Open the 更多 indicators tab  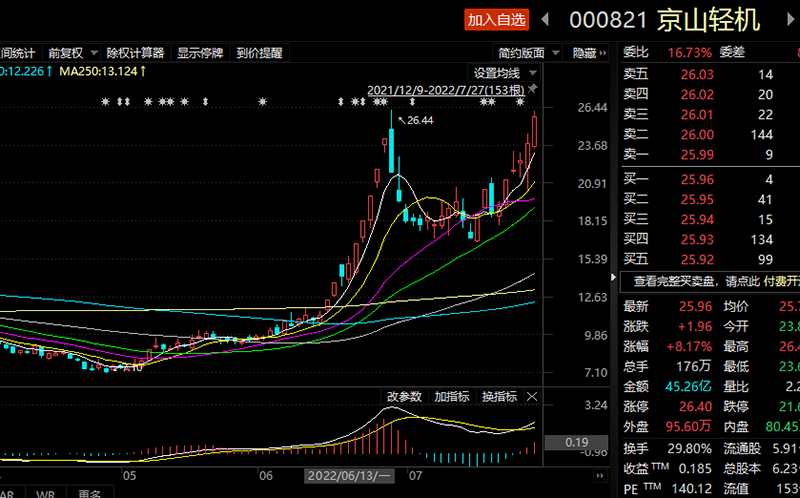(x=90, y=492)
